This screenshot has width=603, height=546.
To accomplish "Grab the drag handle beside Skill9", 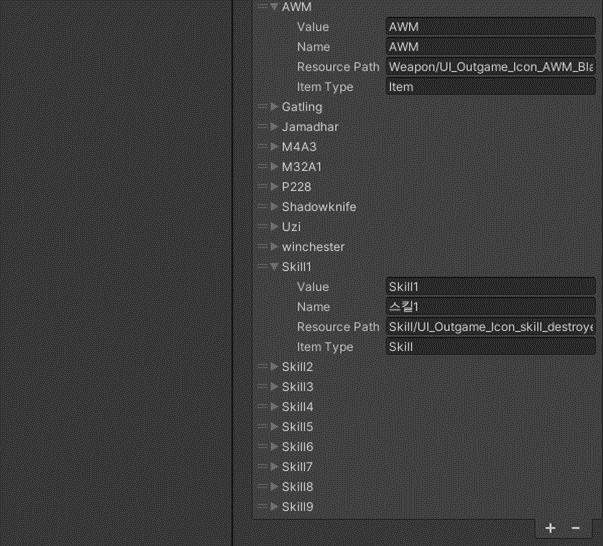I will click(262, 506).
